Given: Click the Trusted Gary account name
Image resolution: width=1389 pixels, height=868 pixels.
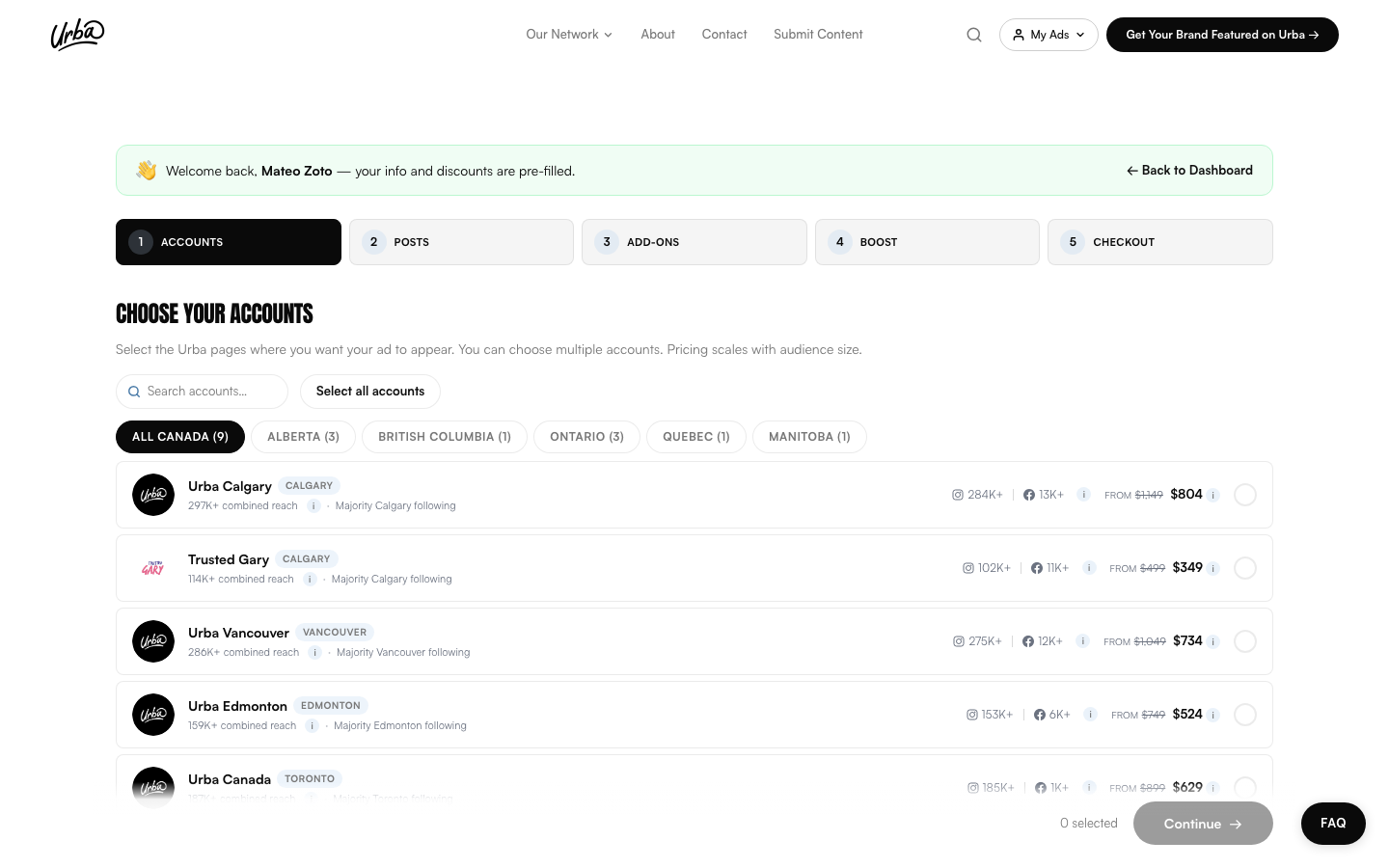Looking at the screenshot, I should 229,559.
